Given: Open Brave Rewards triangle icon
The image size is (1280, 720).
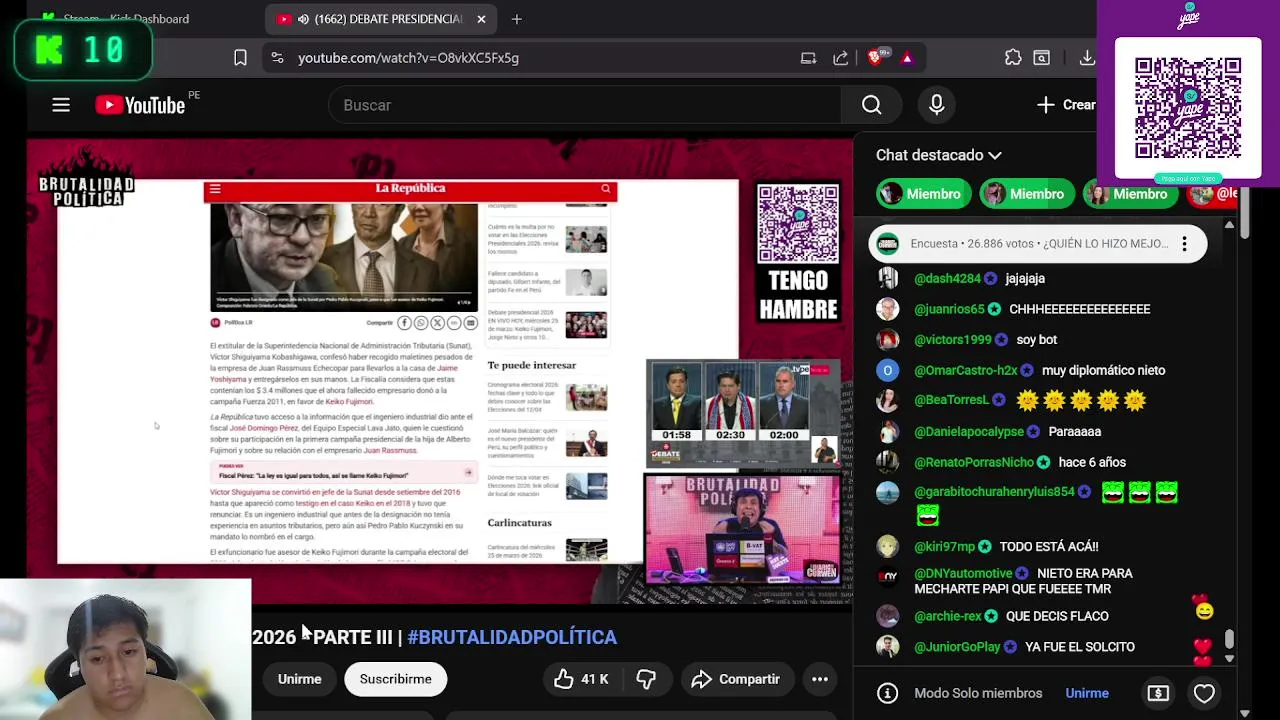Looking at the screenshot, I should pyautogui.click(x=907, y=58).
